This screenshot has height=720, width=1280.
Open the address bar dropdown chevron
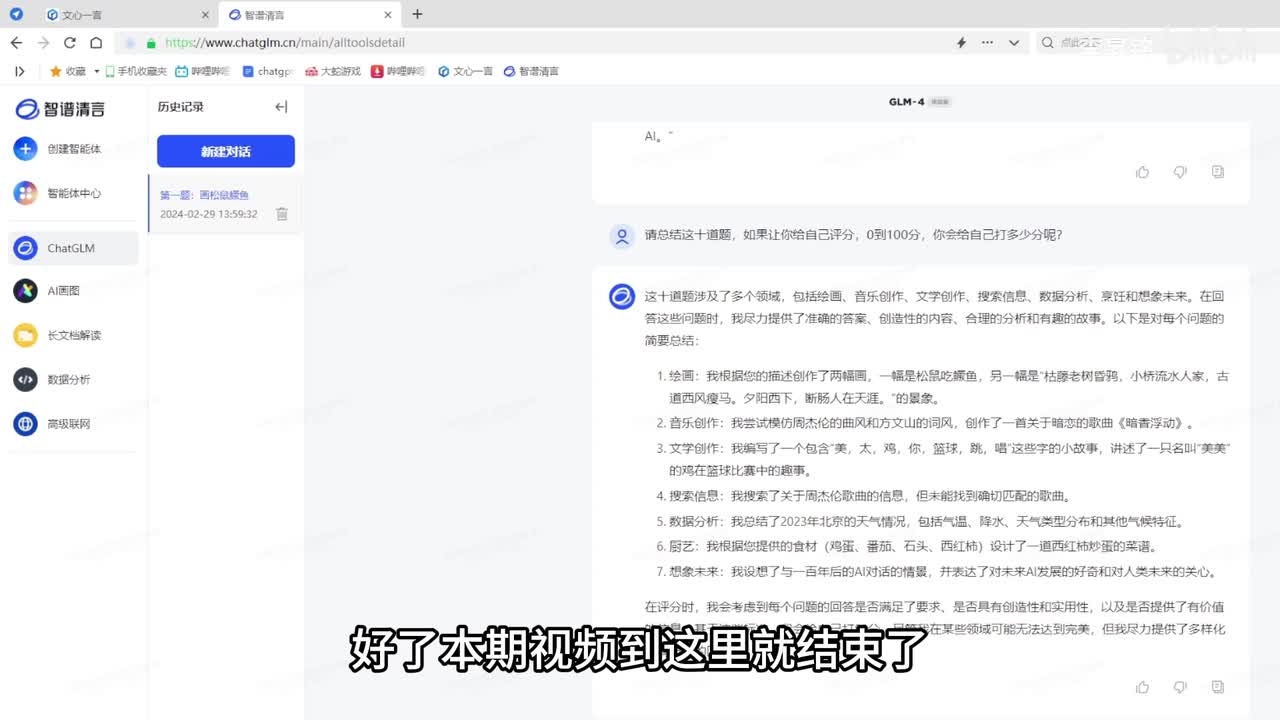point(1014,43)
